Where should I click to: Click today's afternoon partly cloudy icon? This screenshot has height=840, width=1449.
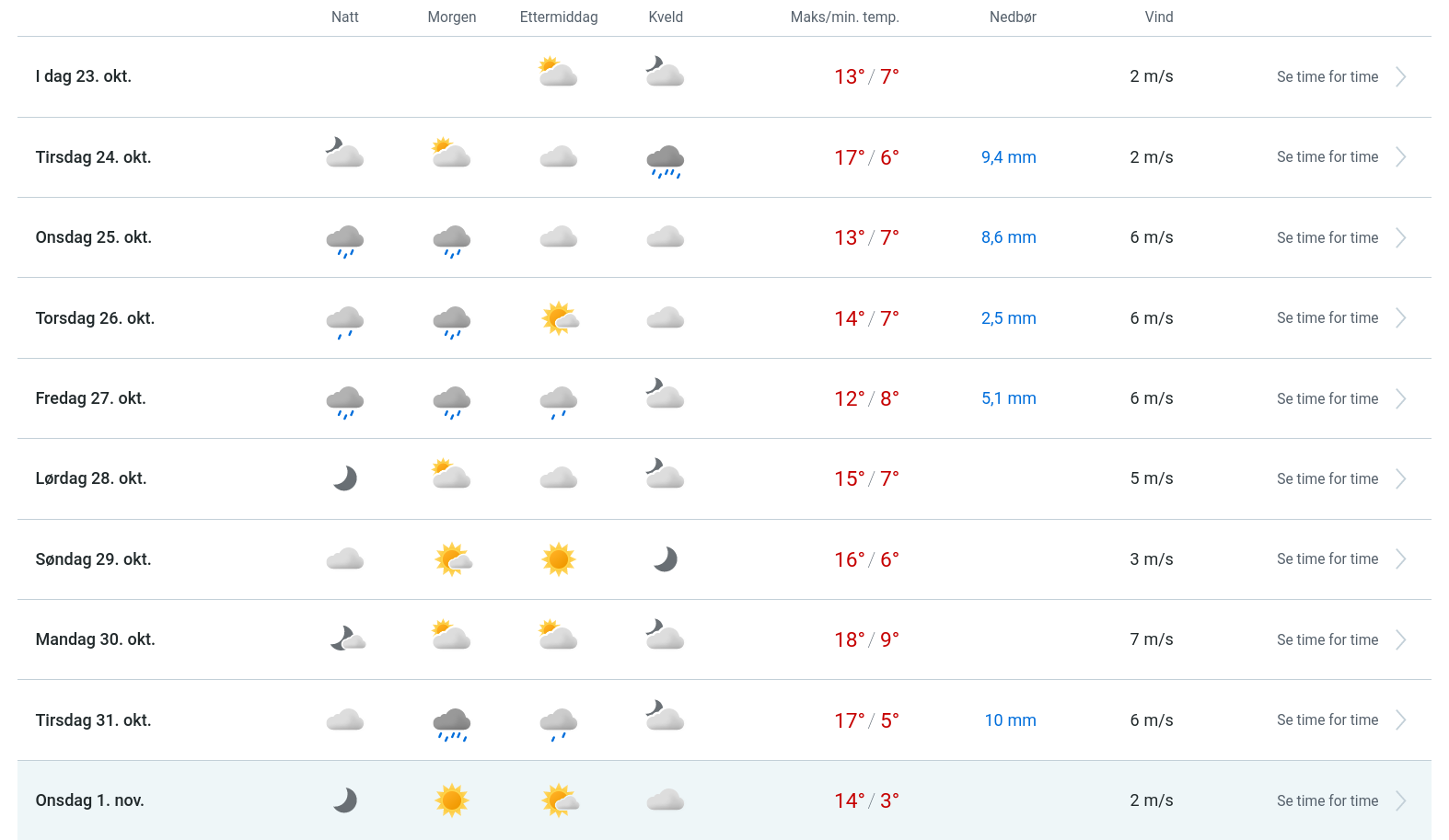coord(559,73)
